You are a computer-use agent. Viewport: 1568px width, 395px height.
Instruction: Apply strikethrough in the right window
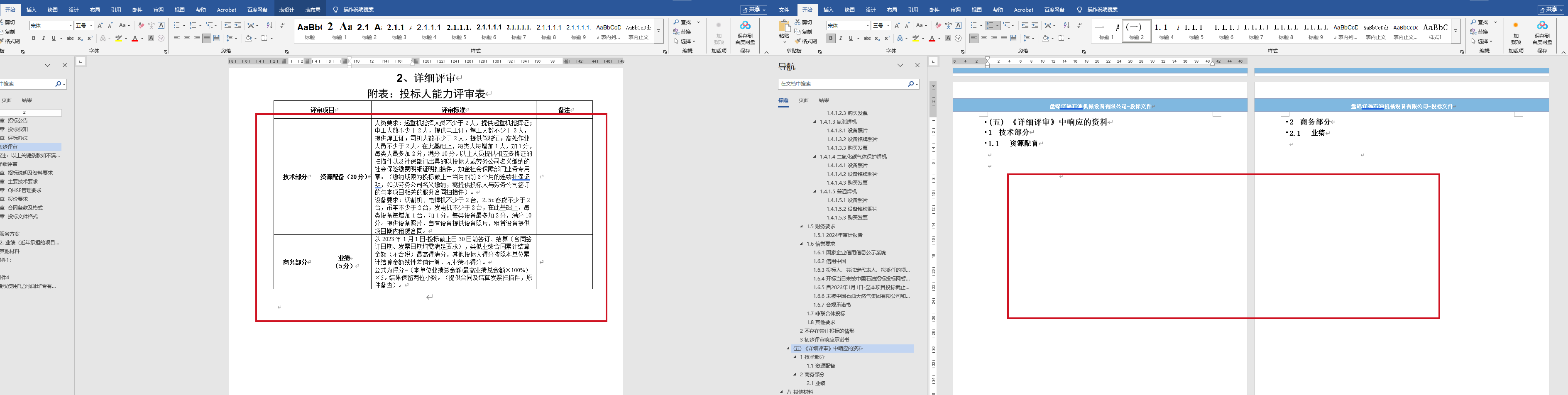coord(867,38)
